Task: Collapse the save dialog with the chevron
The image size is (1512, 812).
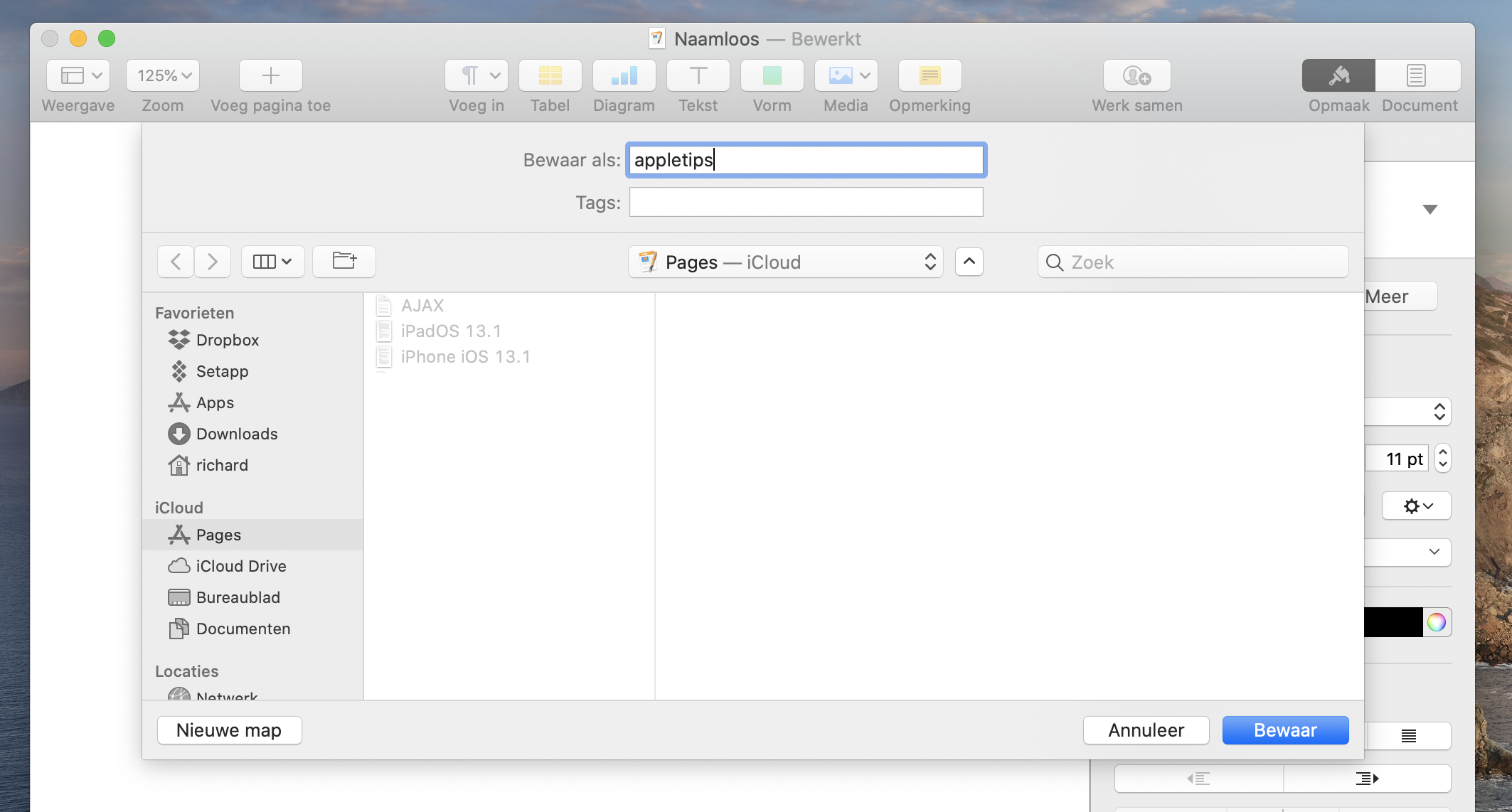Action: 969,262
